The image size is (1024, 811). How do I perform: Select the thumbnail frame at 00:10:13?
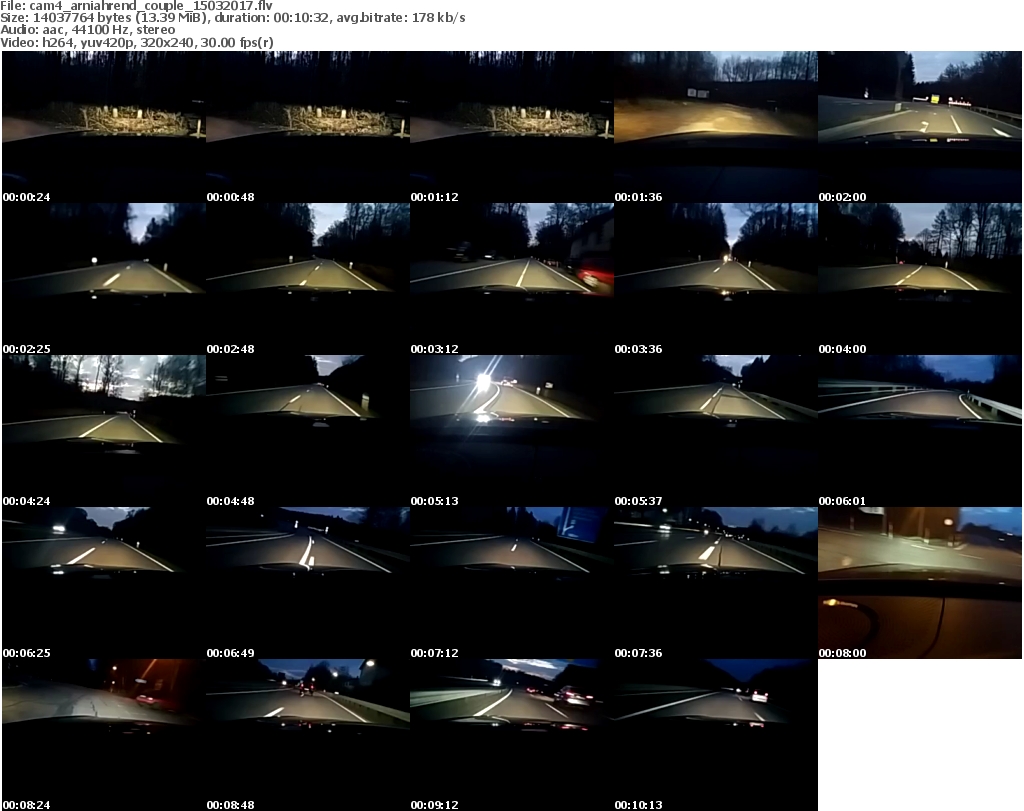tap(716, 735)
